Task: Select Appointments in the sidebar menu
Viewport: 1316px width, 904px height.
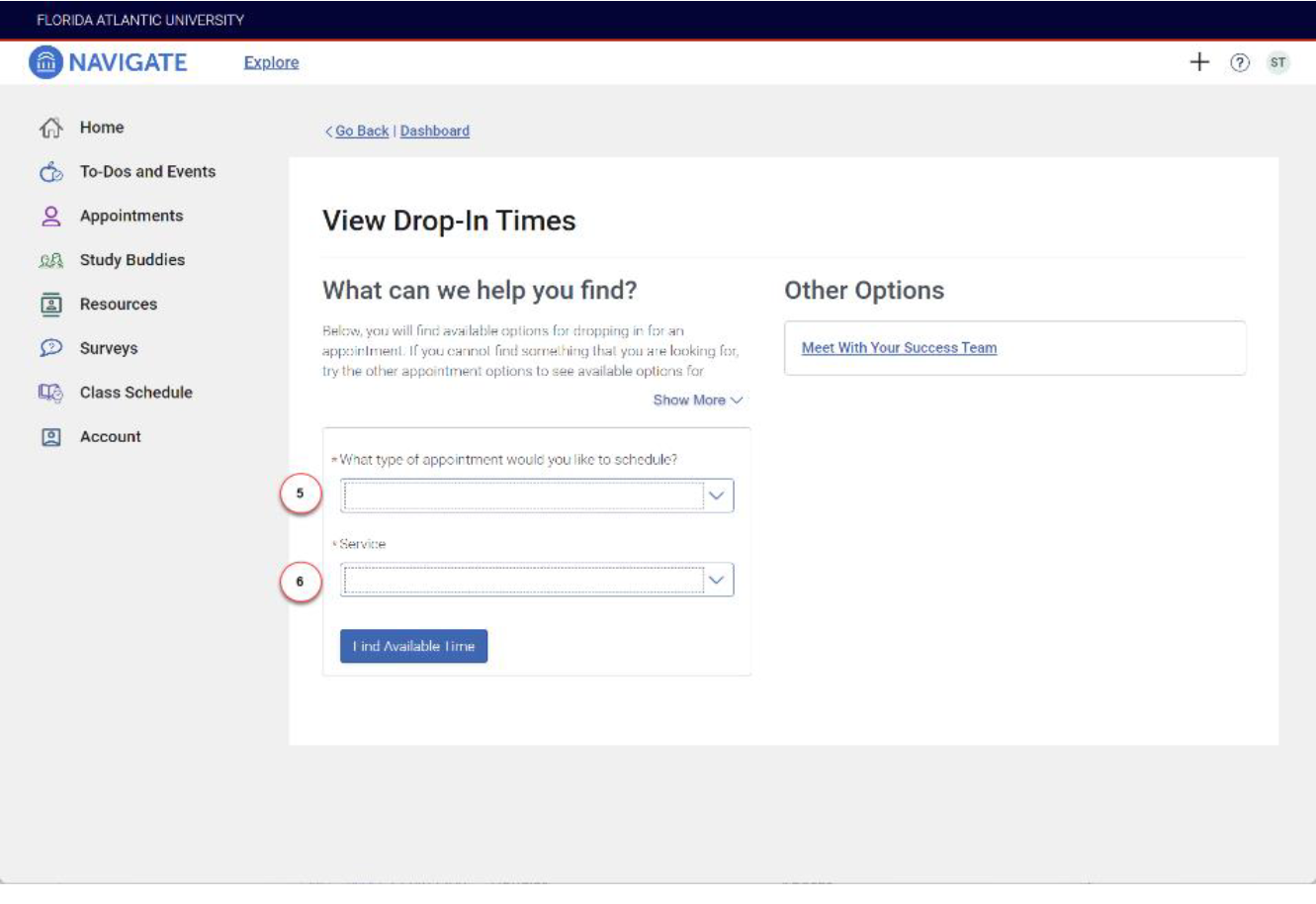Action: [131, 216]
